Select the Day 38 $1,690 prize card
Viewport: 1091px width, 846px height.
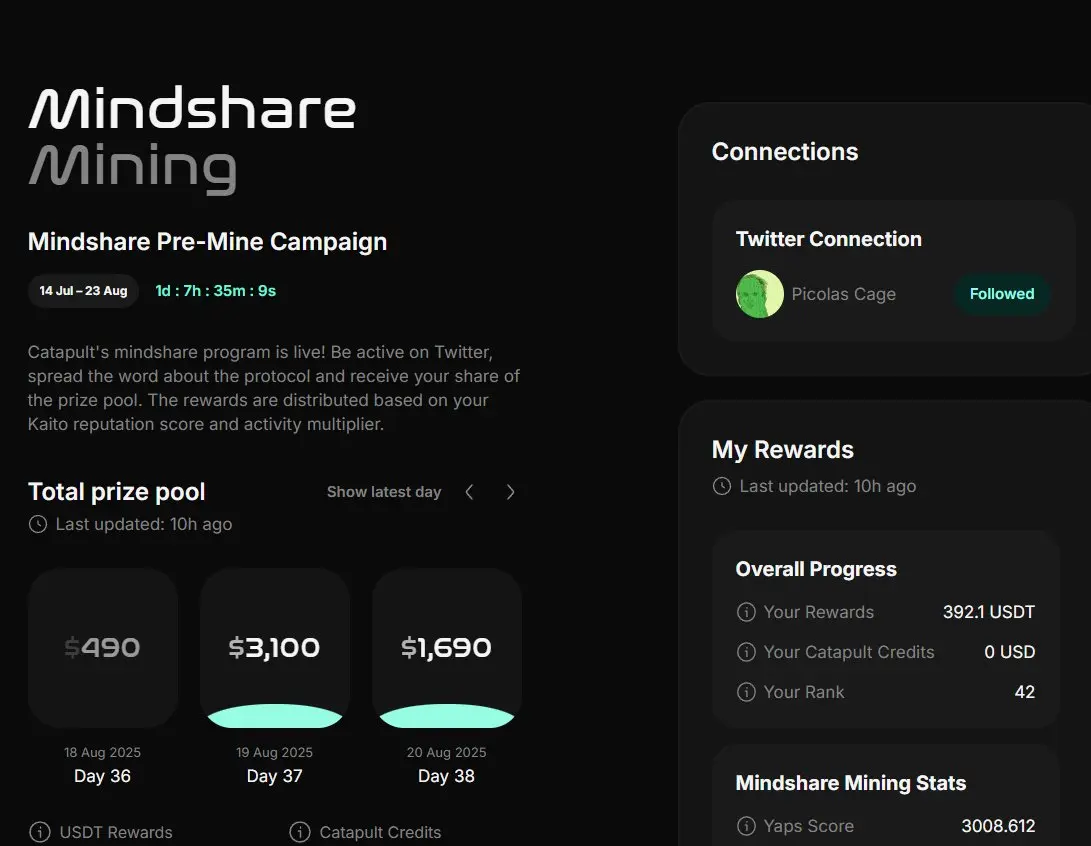pyautogui.click(x=447, y=648)
